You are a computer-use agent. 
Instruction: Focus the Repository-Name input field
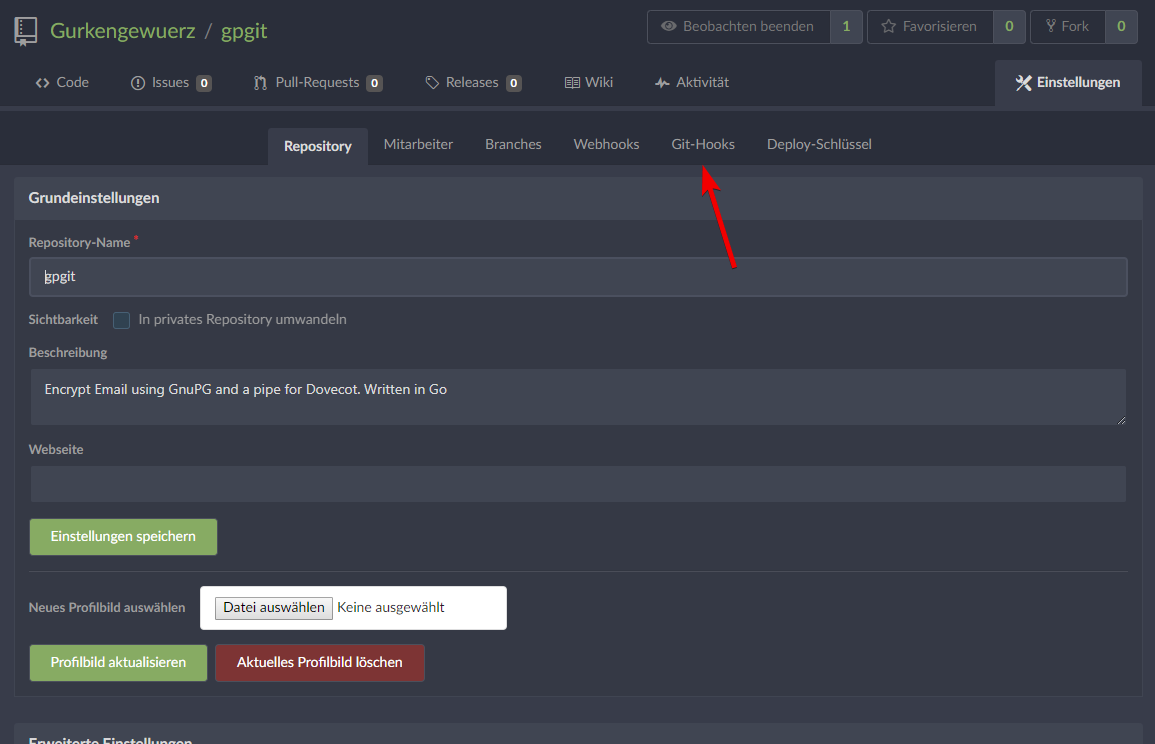coord(578,277)
